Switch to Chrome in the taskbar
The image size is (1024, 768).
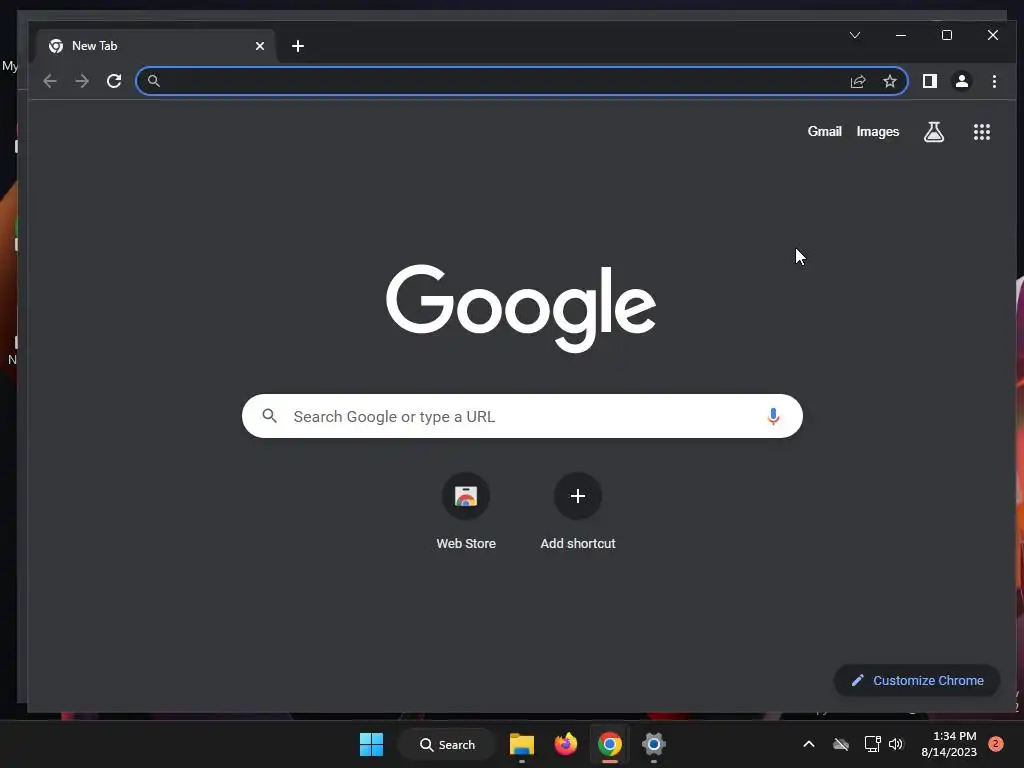(609, 744)
